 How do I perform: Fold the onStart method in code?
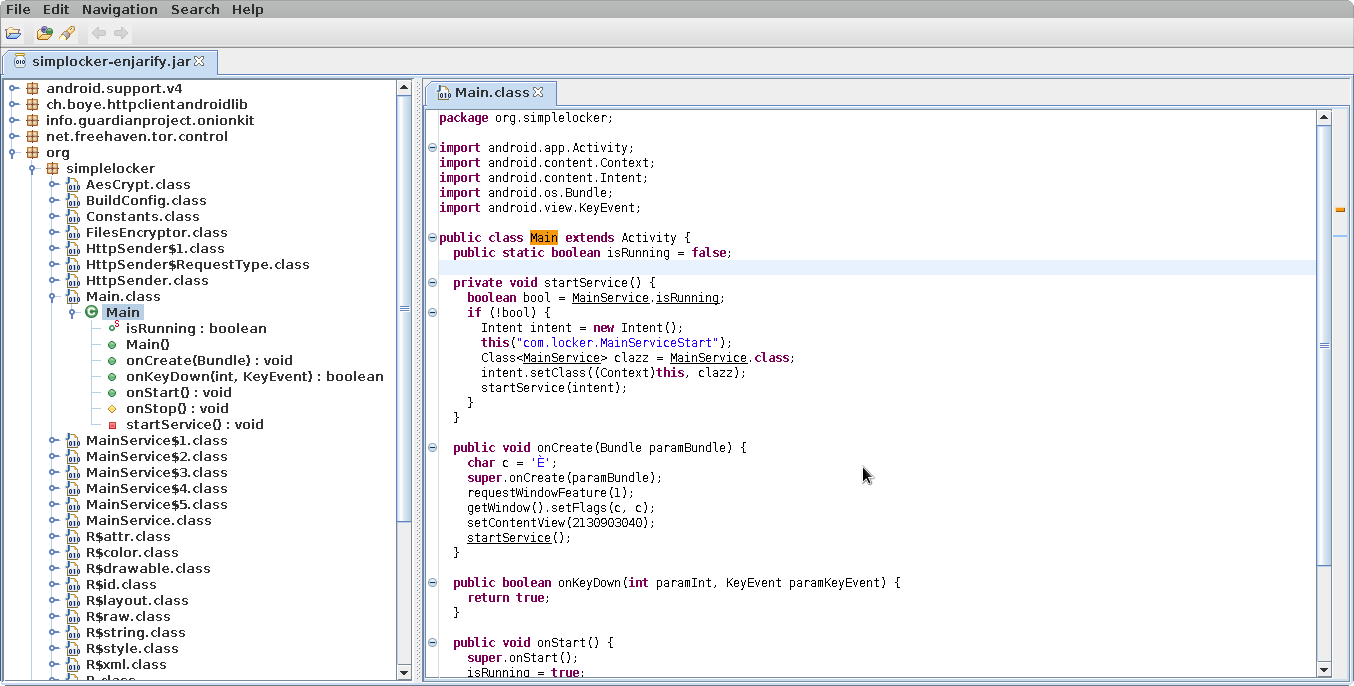(432, 643)
